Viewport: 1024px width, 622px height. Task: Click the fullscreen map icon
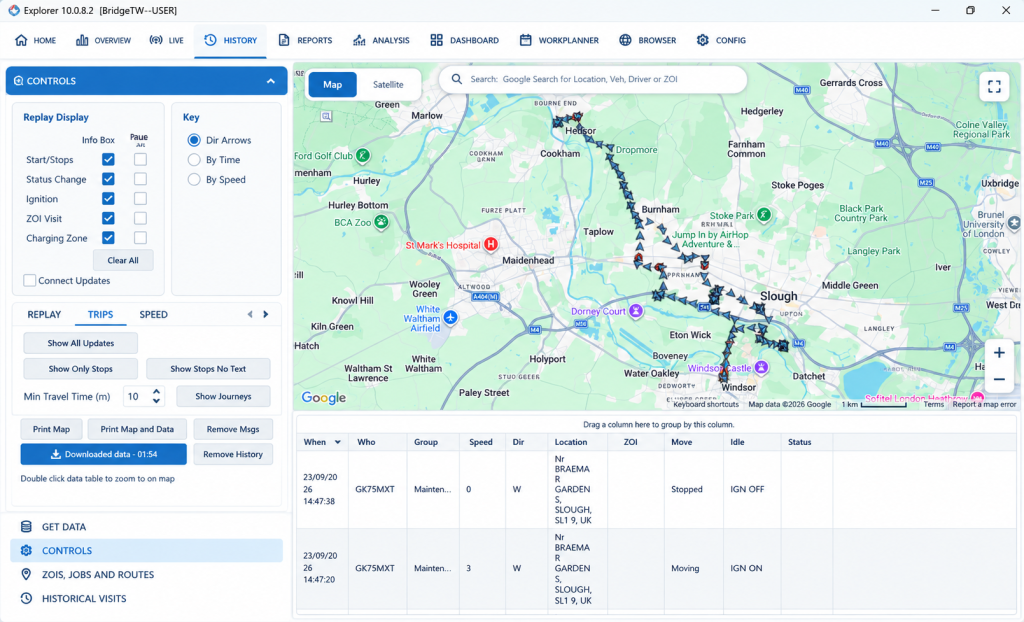click(994, 87)
